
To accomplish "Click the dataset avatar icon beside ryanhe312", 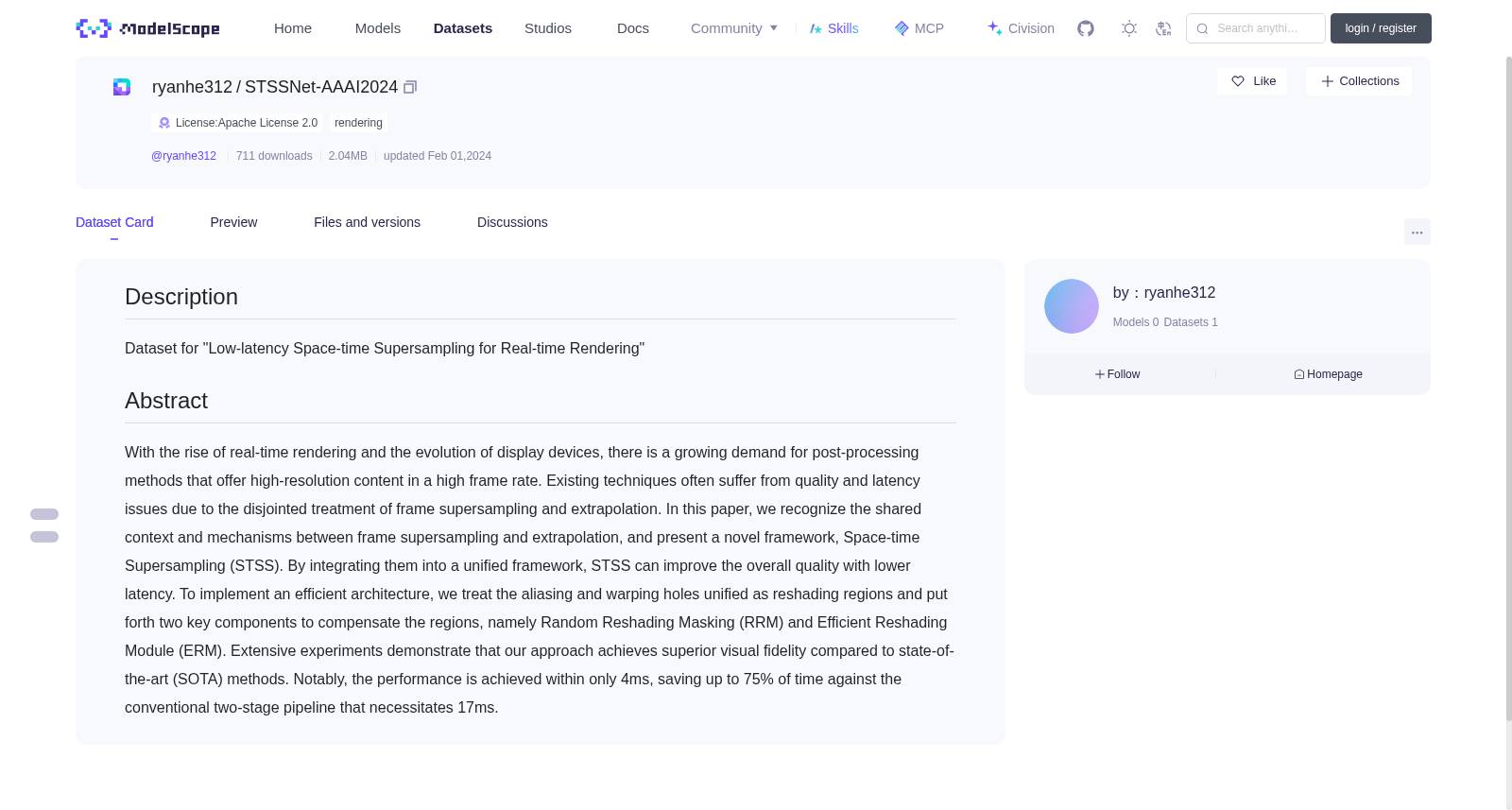I will click(122, 87).
